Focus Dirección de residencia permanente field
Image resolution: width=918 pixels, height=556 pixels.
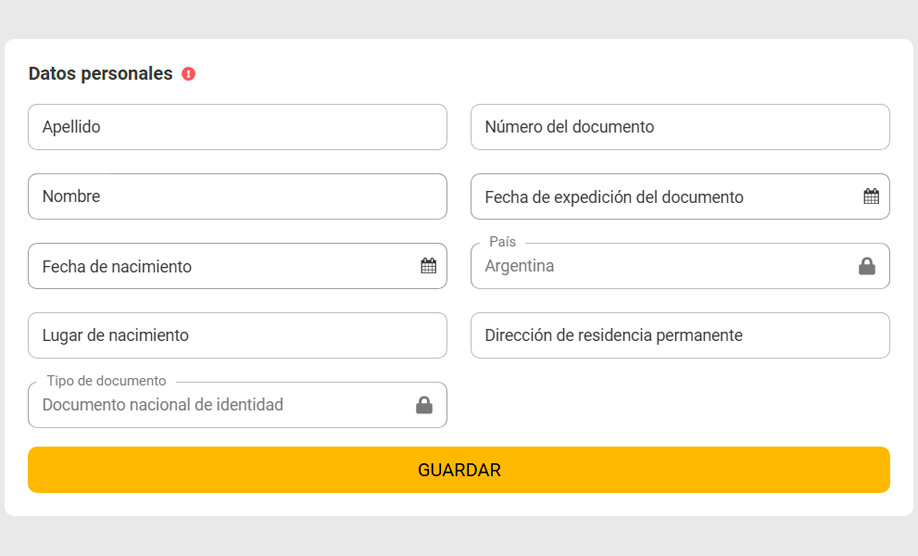pos(680,336)
